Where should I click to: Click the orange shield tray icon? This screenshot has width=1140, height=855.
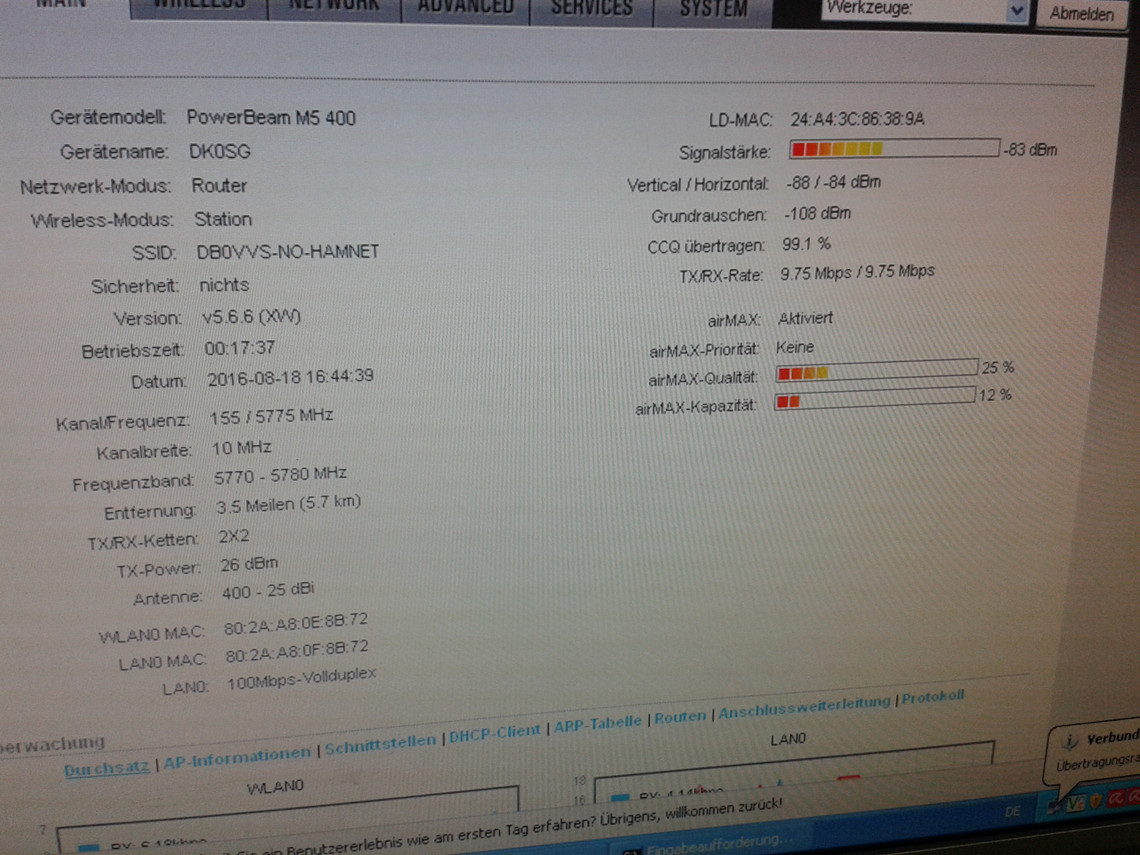(x=1095, y=800)
